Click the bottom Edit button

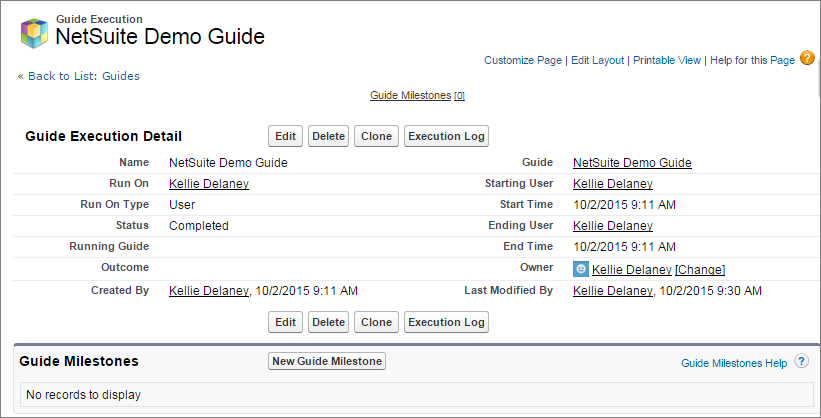tap(285, 322)
